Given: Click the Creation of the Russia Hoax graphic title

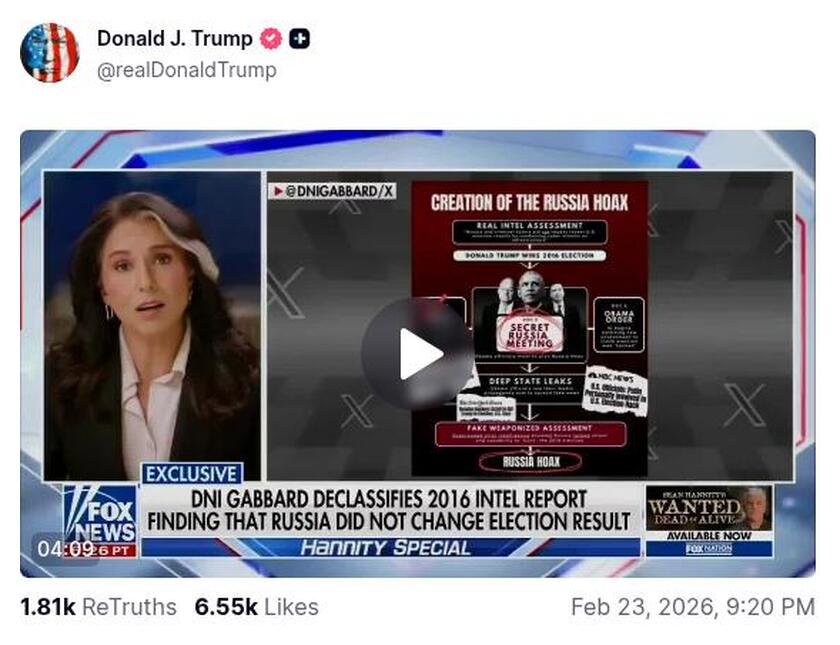Looking at the screenshot, I should click(529, 202).
